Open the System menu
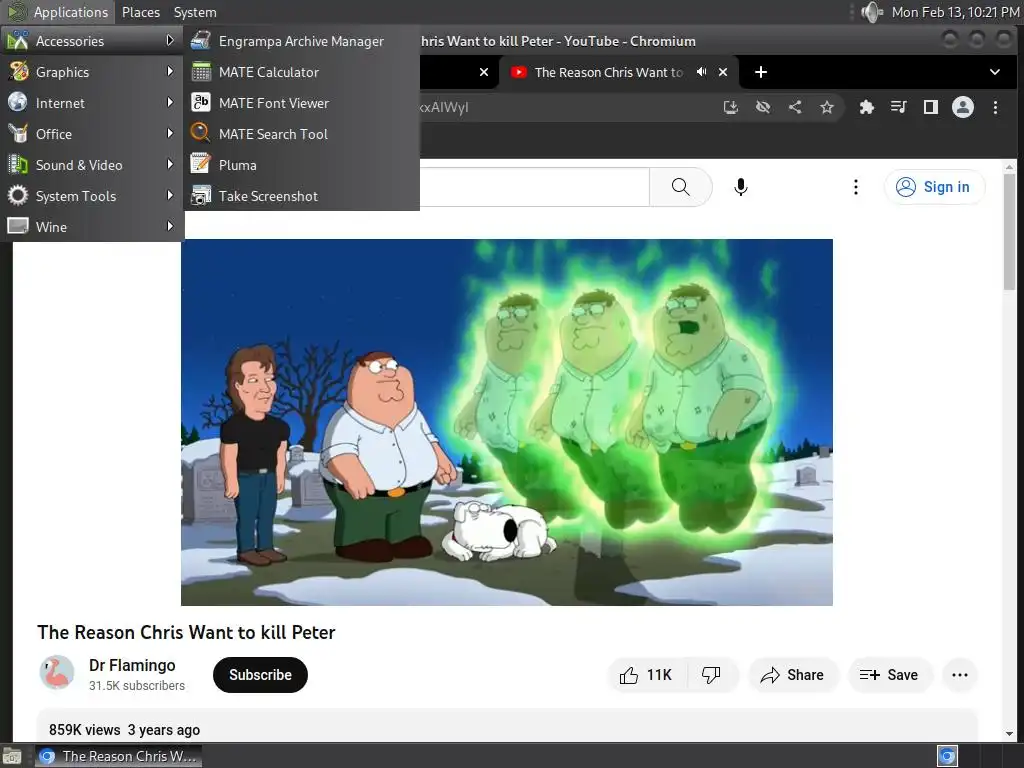The height and width of the screenshot is (768, 1024). click(x=195, y=12)
